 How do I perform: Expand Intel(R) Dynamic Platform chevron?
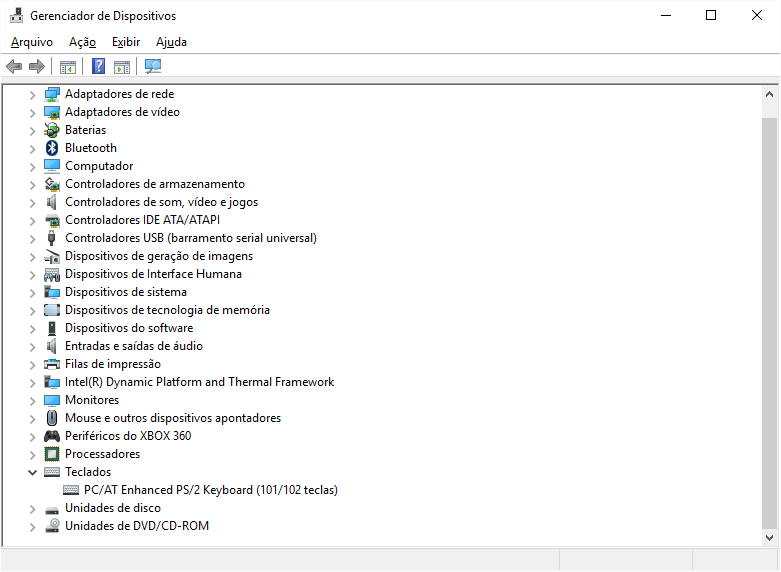32,383
